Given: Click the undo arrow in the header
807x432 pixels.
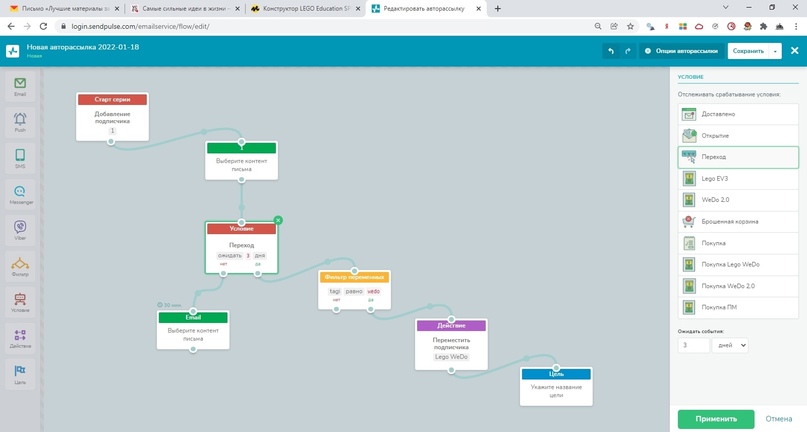Looking at the screenshot, I should [611, 51].
